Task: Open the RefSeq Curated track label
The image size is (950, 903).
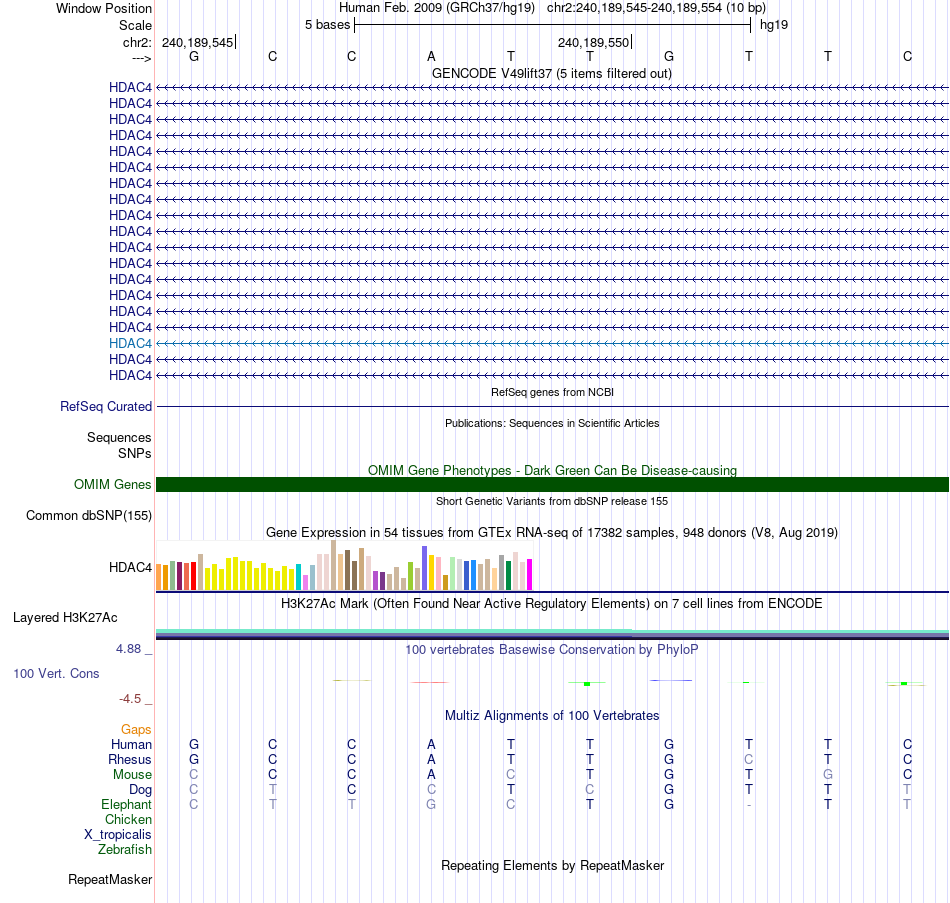Action: tap(106, 406)
